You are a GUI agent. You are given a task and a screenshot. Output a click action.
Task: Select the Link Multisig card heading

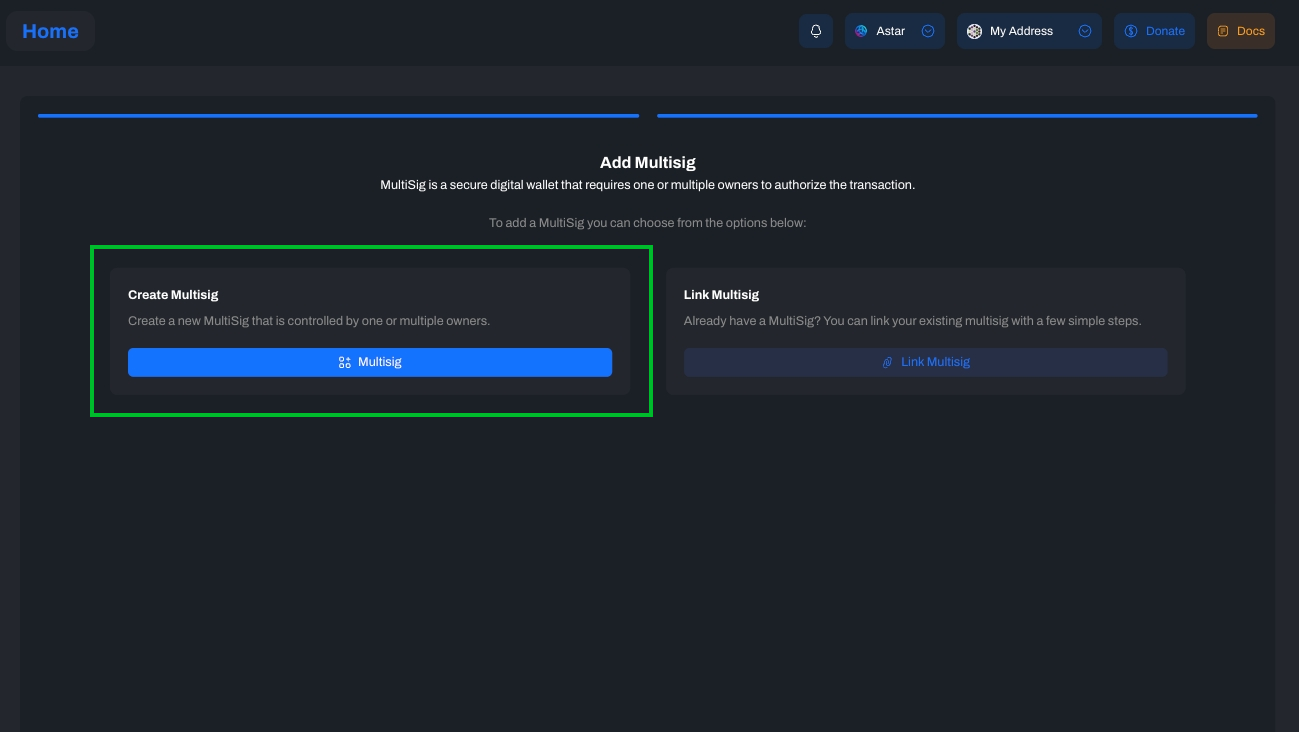click(721, 295)
